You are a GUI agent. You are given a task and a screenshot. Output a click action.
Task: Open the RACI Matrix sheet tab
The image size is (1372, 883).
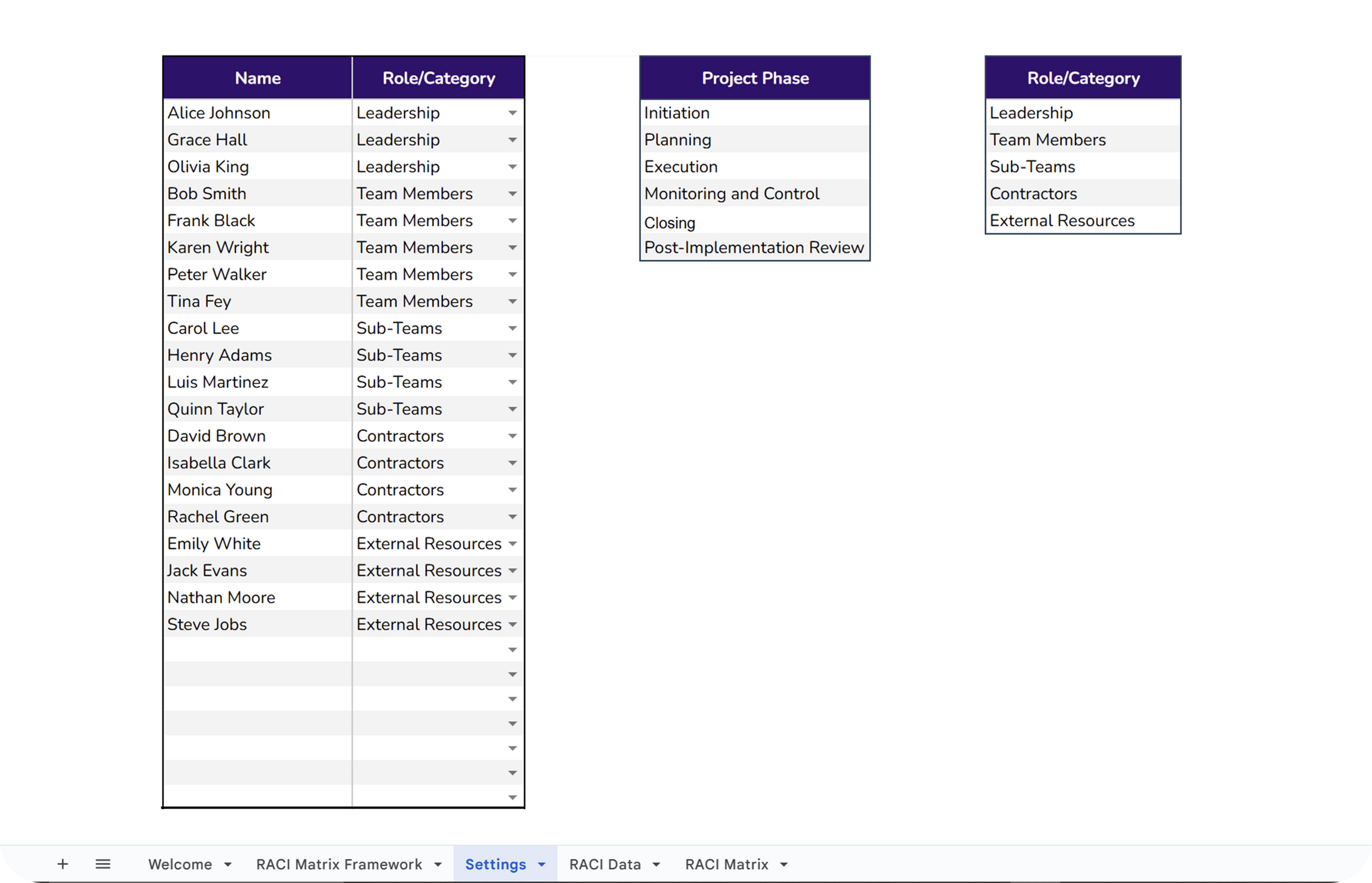[726, 864]
